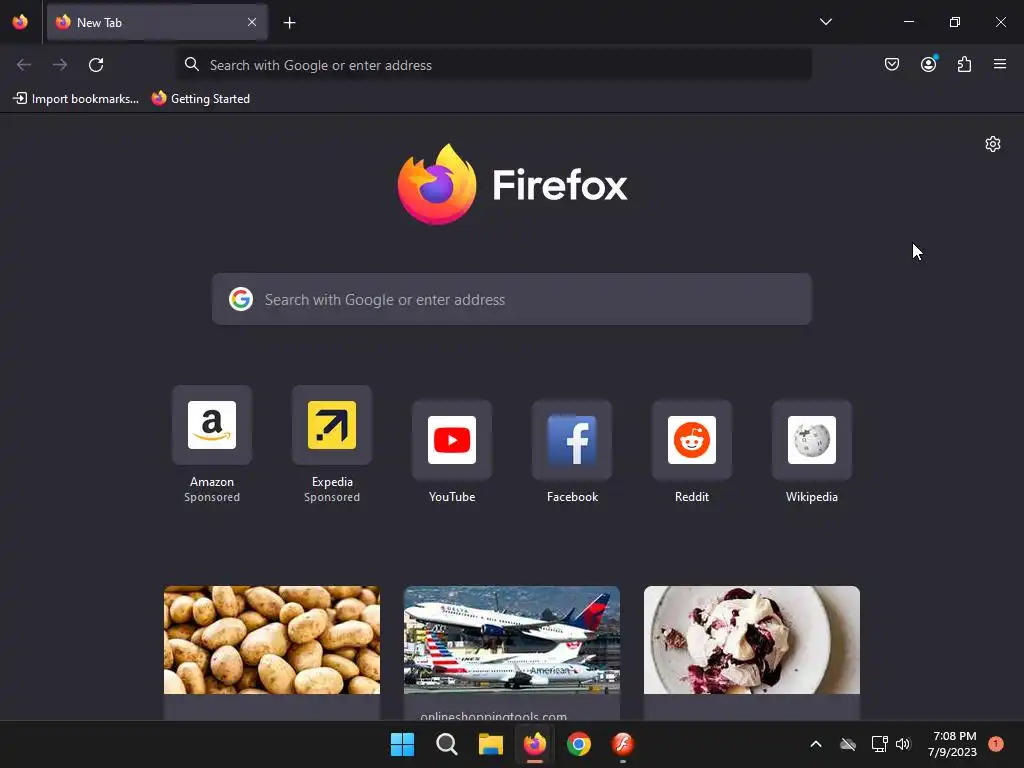Close the New Tab tab
1024x768 pixels.
point(251,22)
